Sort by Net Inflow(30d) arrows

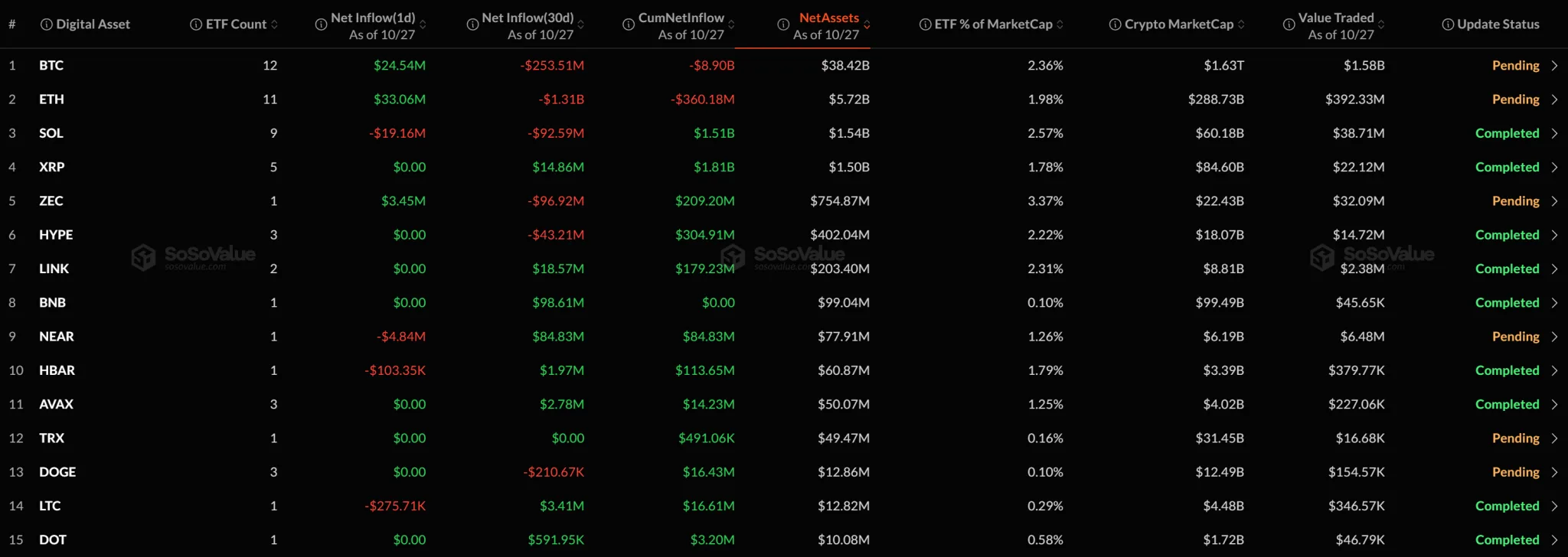(x=580, y=24)
